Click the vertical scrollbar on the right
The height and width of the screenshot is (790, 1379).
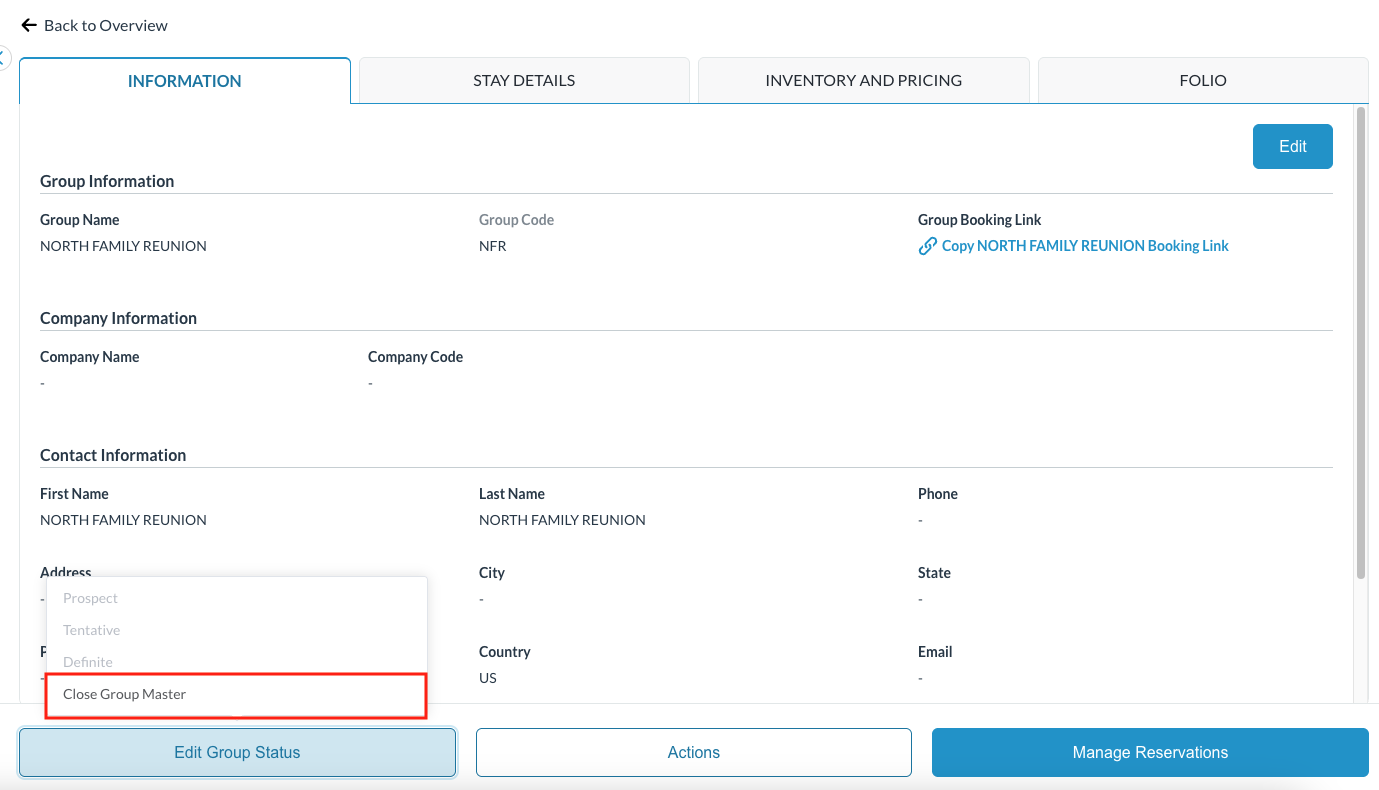1360,340
